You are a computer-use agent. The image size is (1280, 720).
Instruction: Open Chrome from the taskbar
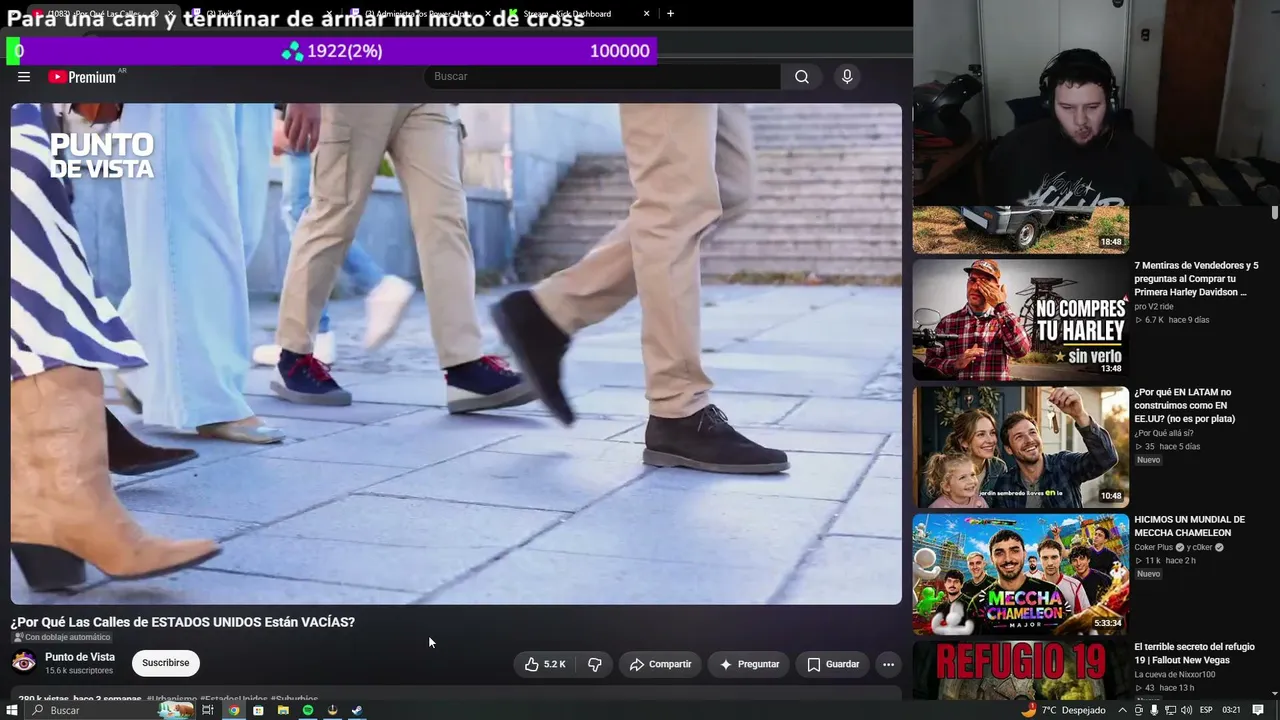[x=233, y=710]
